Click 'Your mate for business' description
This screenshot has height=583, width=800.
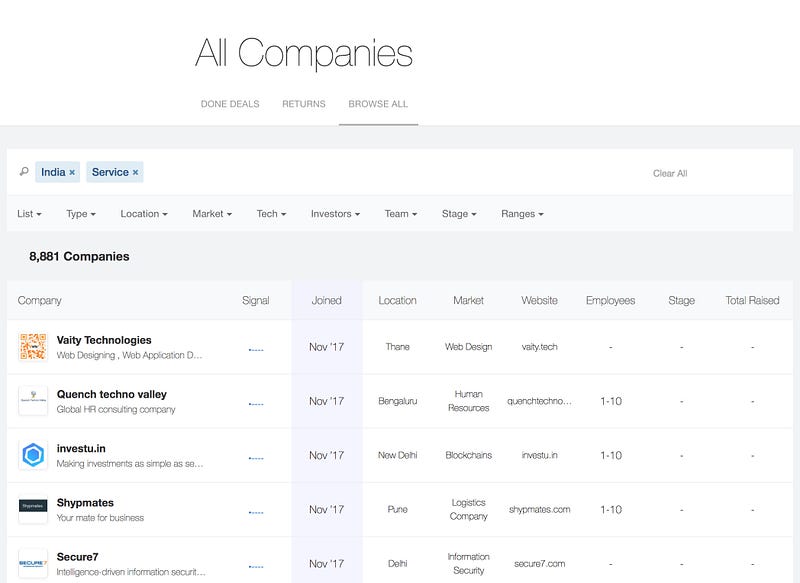(100, 518)
